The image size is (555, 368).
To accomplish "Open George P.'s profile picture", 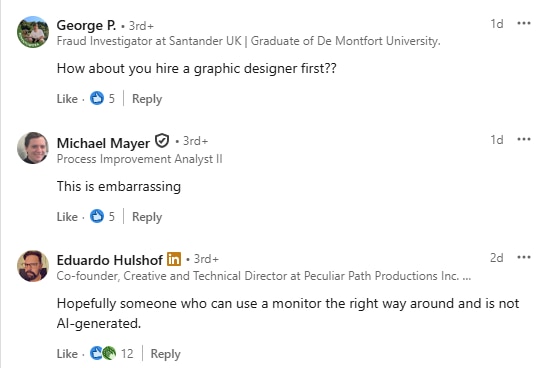I will click(x=33, y=32).
